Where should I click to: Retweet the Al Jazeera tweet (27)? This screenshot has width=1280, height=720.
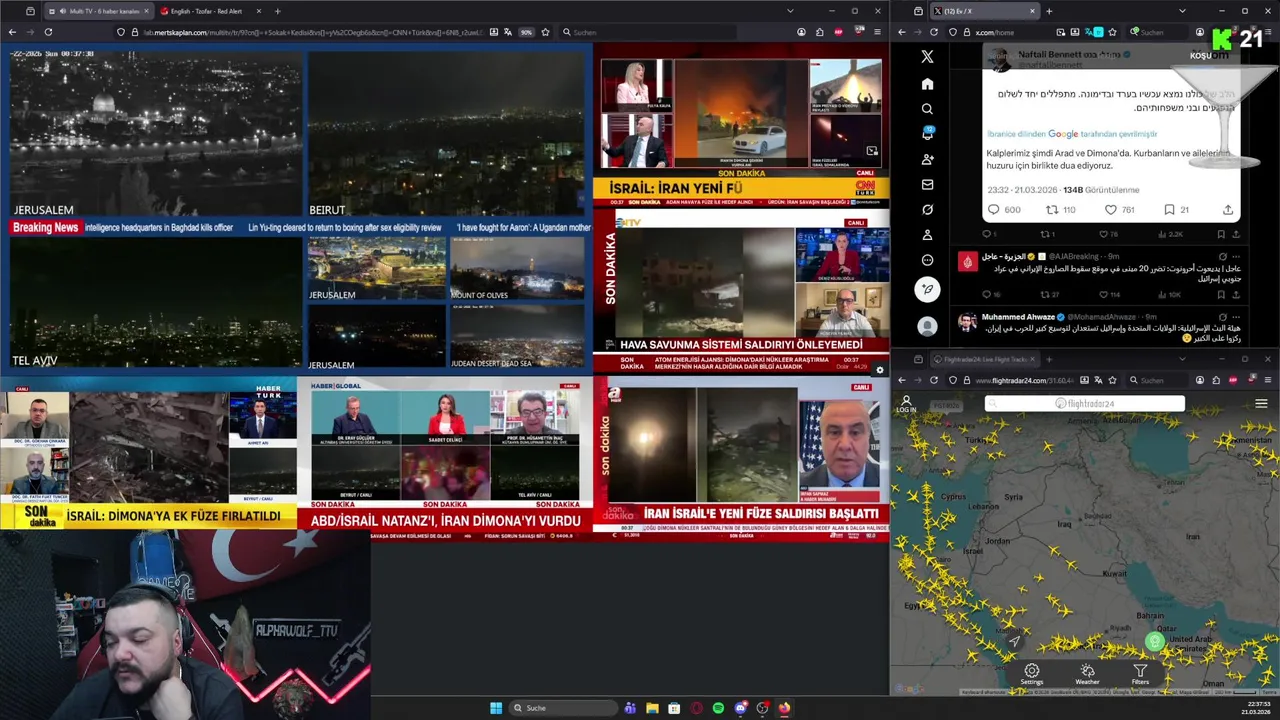click(x=1049, y=294)
